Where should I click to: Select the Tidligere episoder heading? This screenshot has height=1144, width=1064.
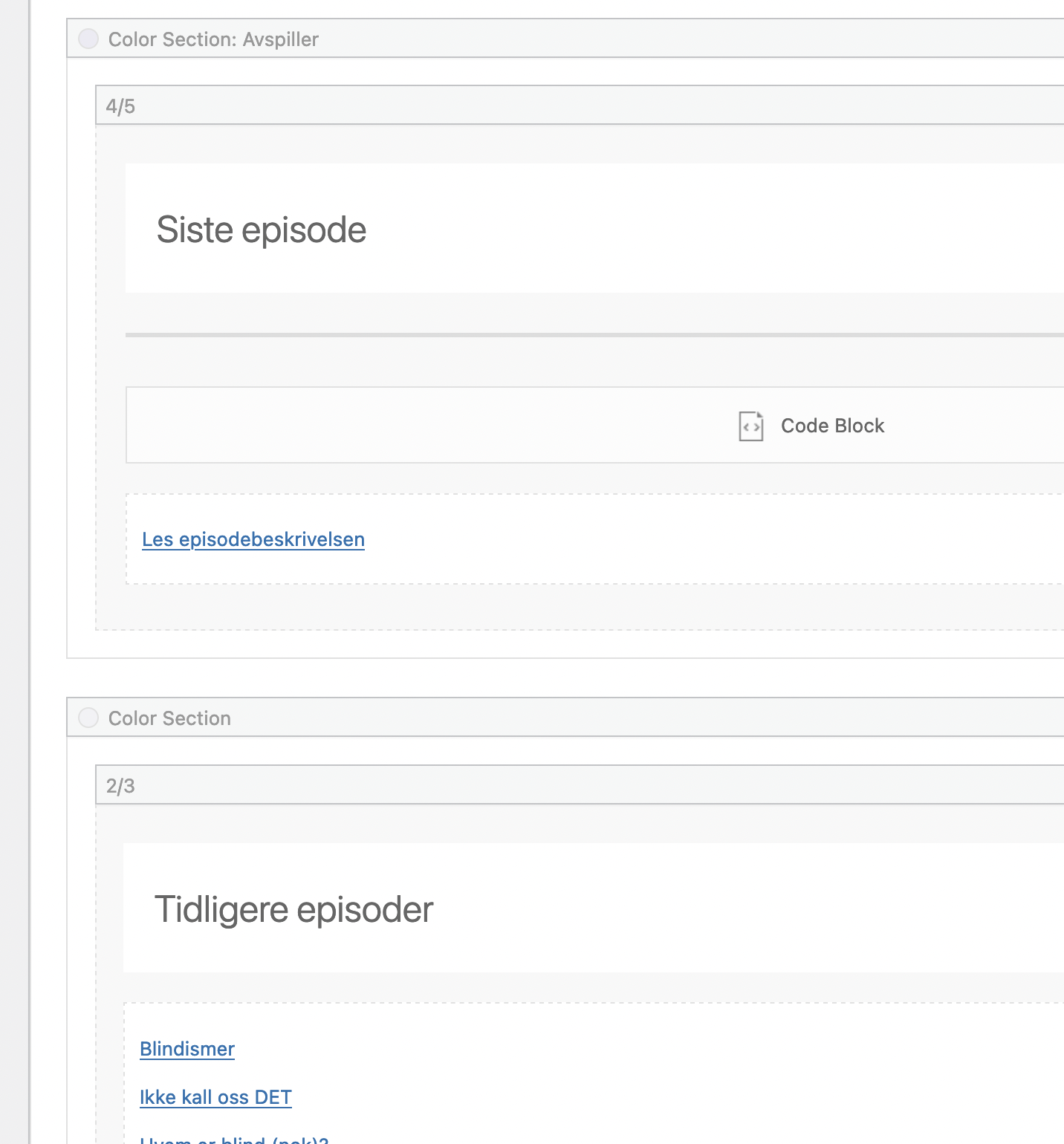[293, 909]
